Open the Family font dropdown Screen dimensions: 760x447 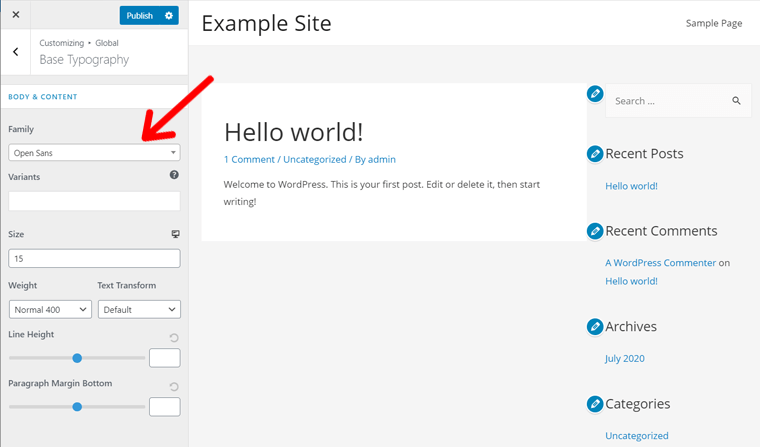(94, 153)
